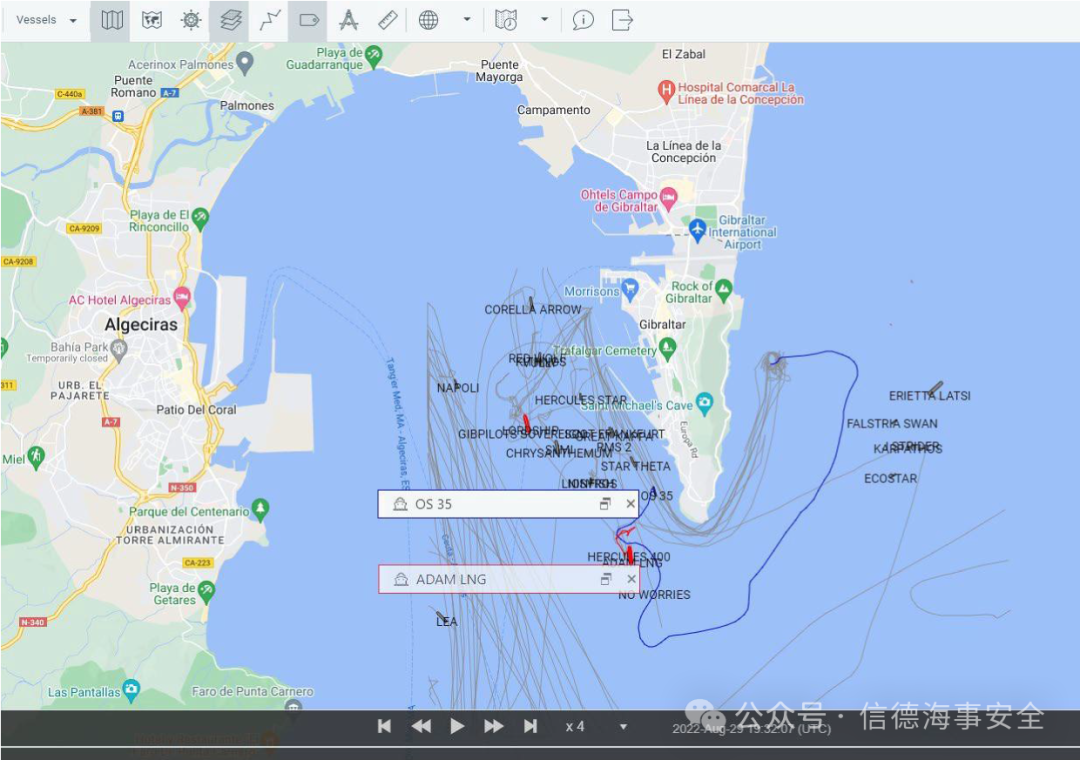1080x760 pixels.
Task: Click the playback timestamp 2022-Aug-29 (UTC)
Action: tap(751, 729)
